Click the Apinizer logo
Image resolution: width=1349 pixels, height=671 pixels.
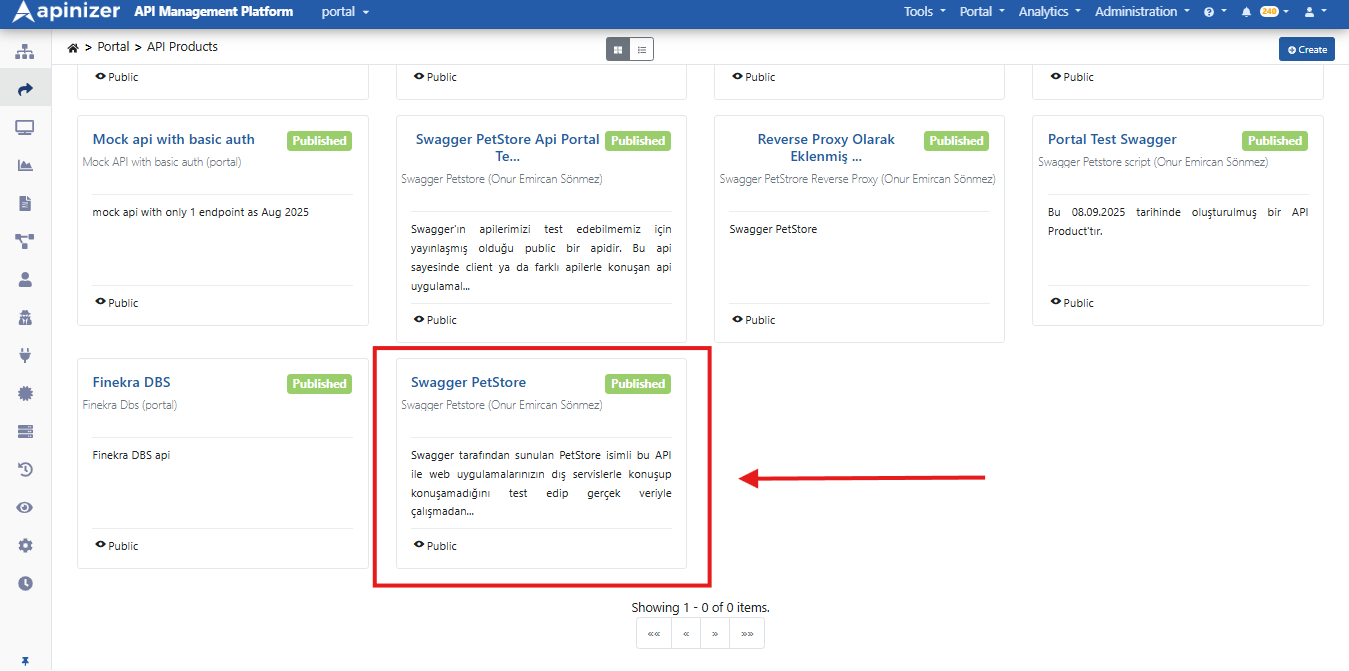(x=67, y=12)
